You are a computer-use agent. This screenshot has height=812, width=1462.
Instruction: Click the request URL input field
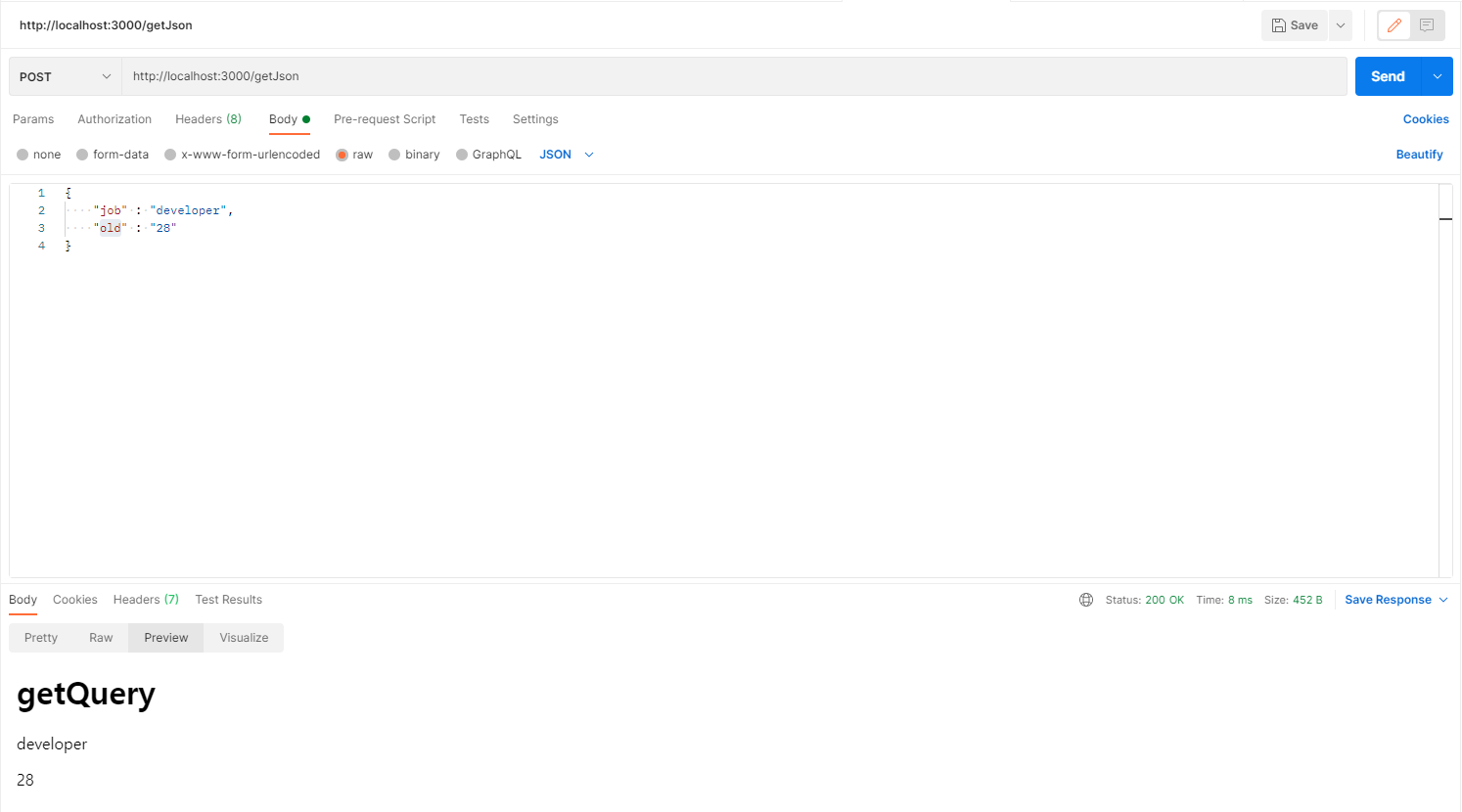(734, 76)
